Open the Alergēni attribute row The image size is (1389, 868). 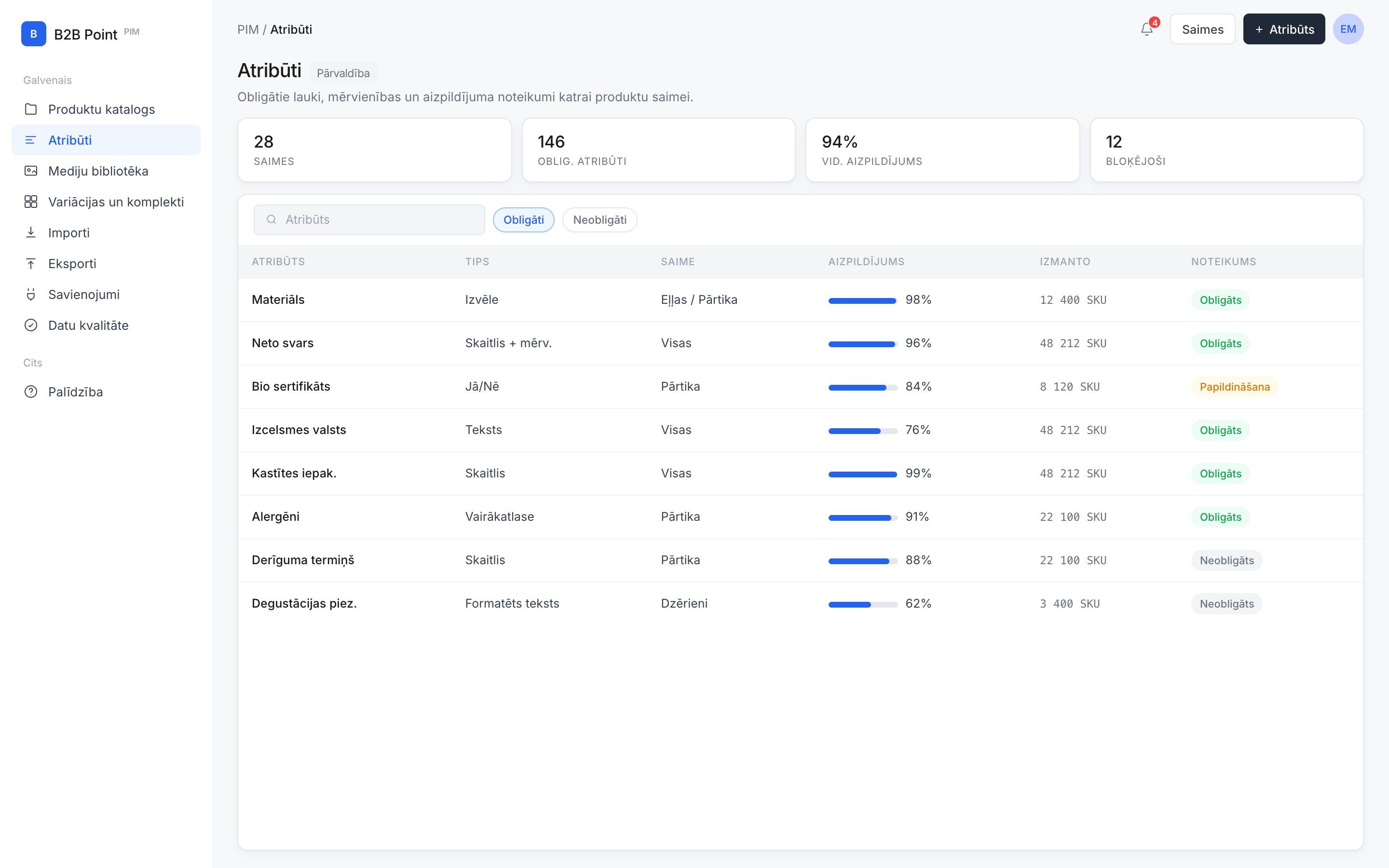click(x=800, y=516)
